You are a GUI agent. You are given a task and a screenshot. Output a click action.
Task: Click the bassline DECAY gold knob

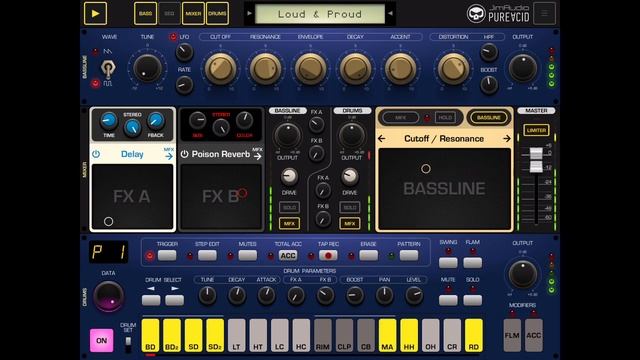(355, 69)
